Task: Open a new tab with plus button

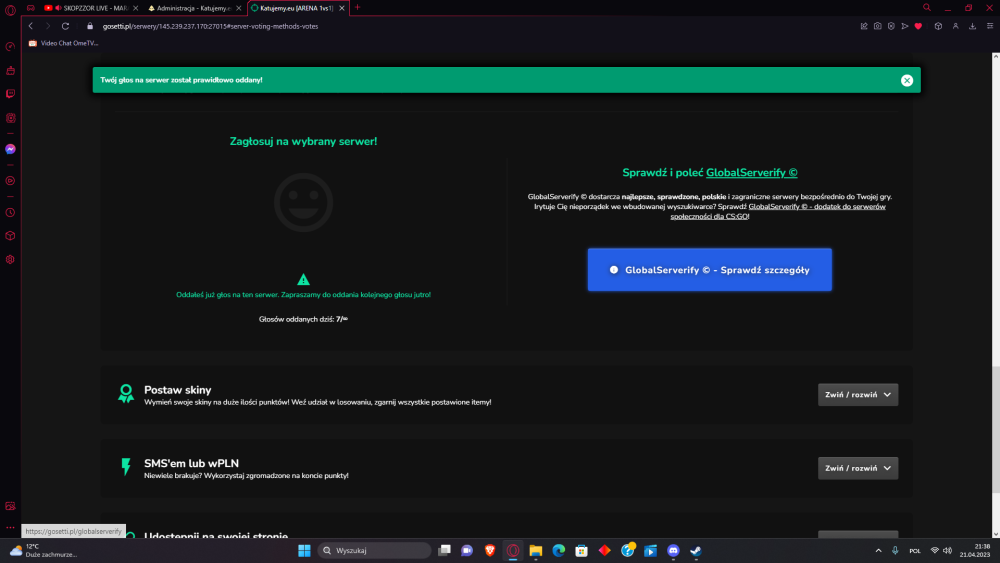Action: point(357,8)
